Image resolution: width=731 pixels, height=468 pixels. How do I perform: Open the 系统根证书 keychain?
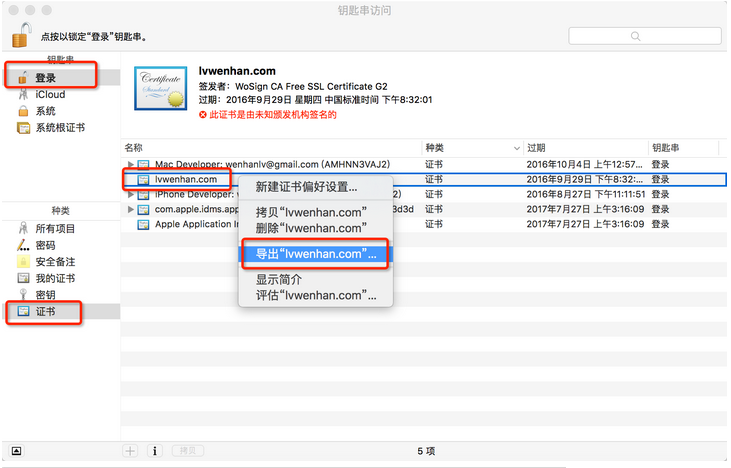(62, 128)
